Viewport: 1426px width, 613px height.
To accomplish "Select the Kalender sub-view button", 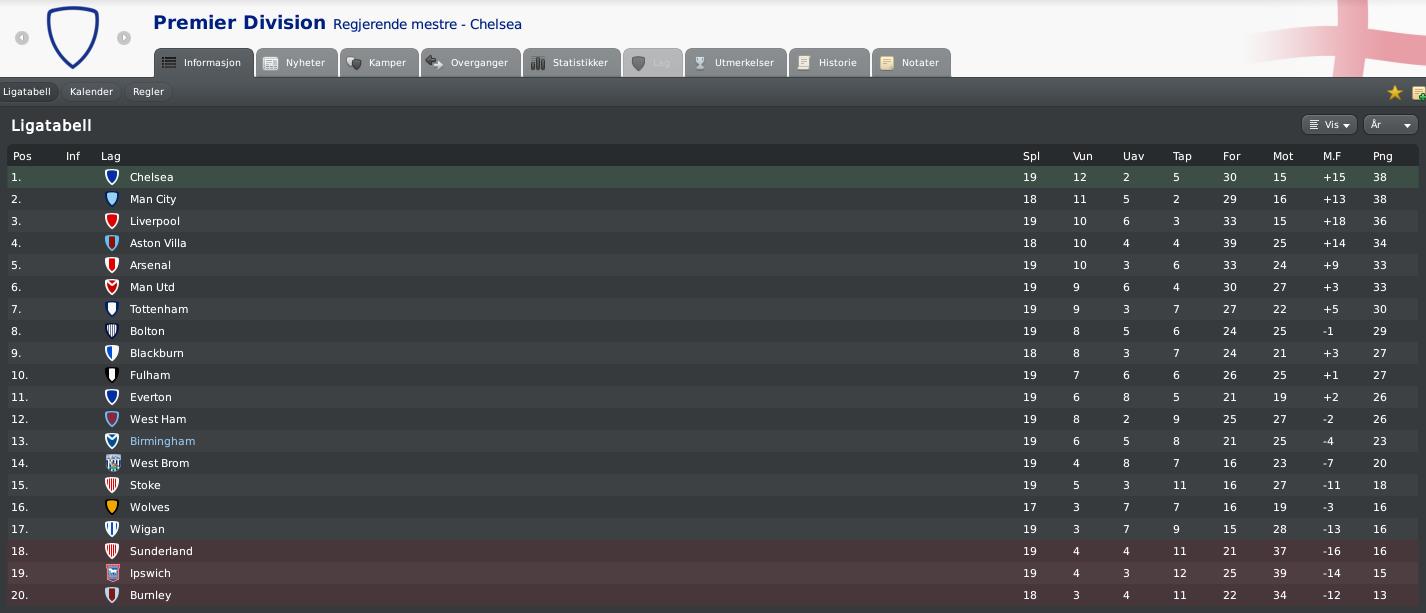I will point(91,91).
